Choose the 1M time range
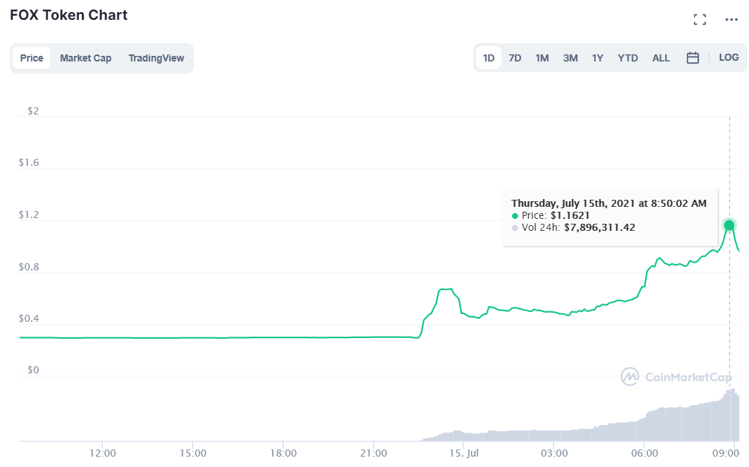This screenshot has height=467, width=749. click(542, 58)
